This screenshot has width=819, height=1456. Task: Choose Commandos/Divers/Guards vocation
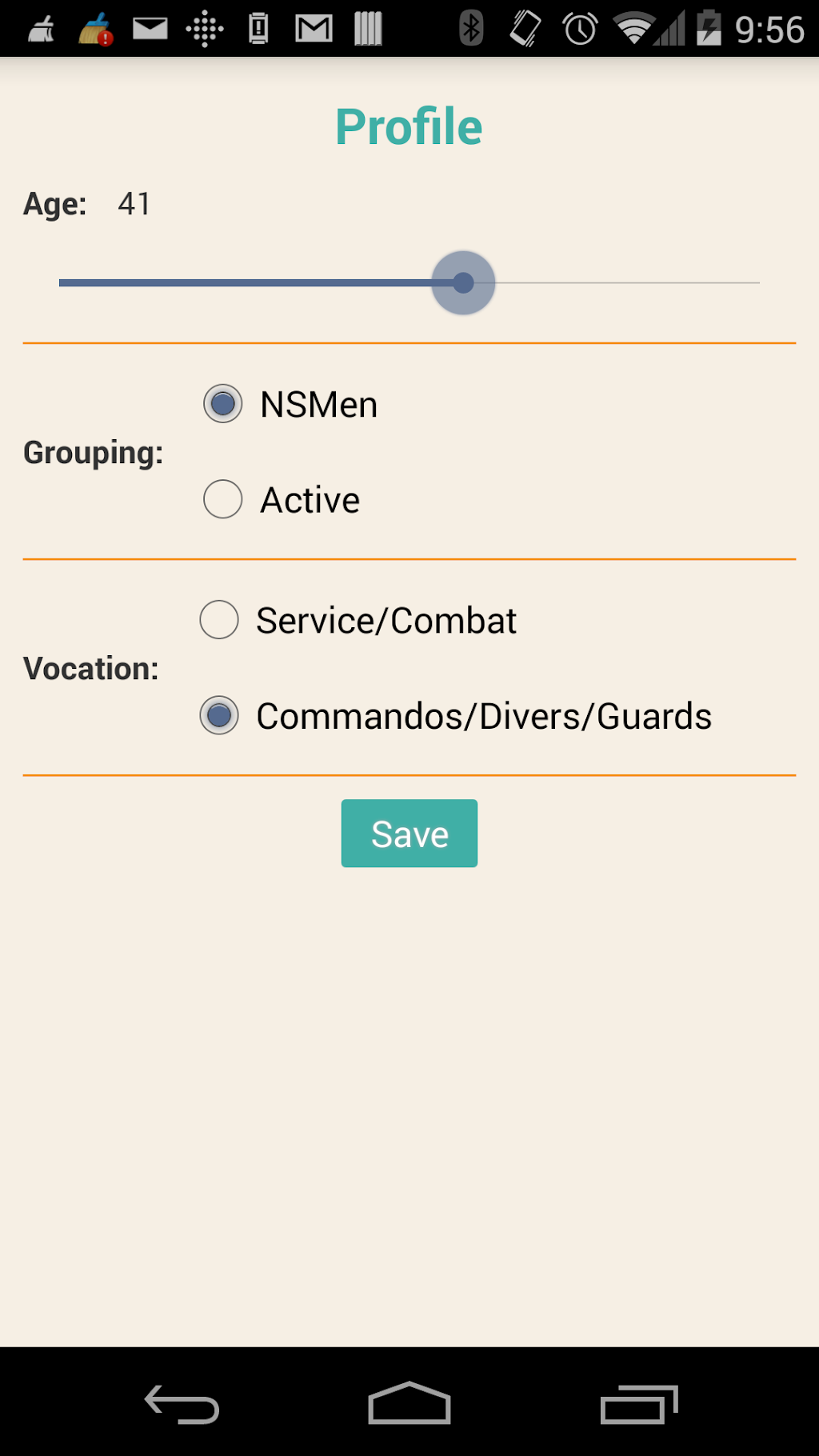[x=219, y=716]
